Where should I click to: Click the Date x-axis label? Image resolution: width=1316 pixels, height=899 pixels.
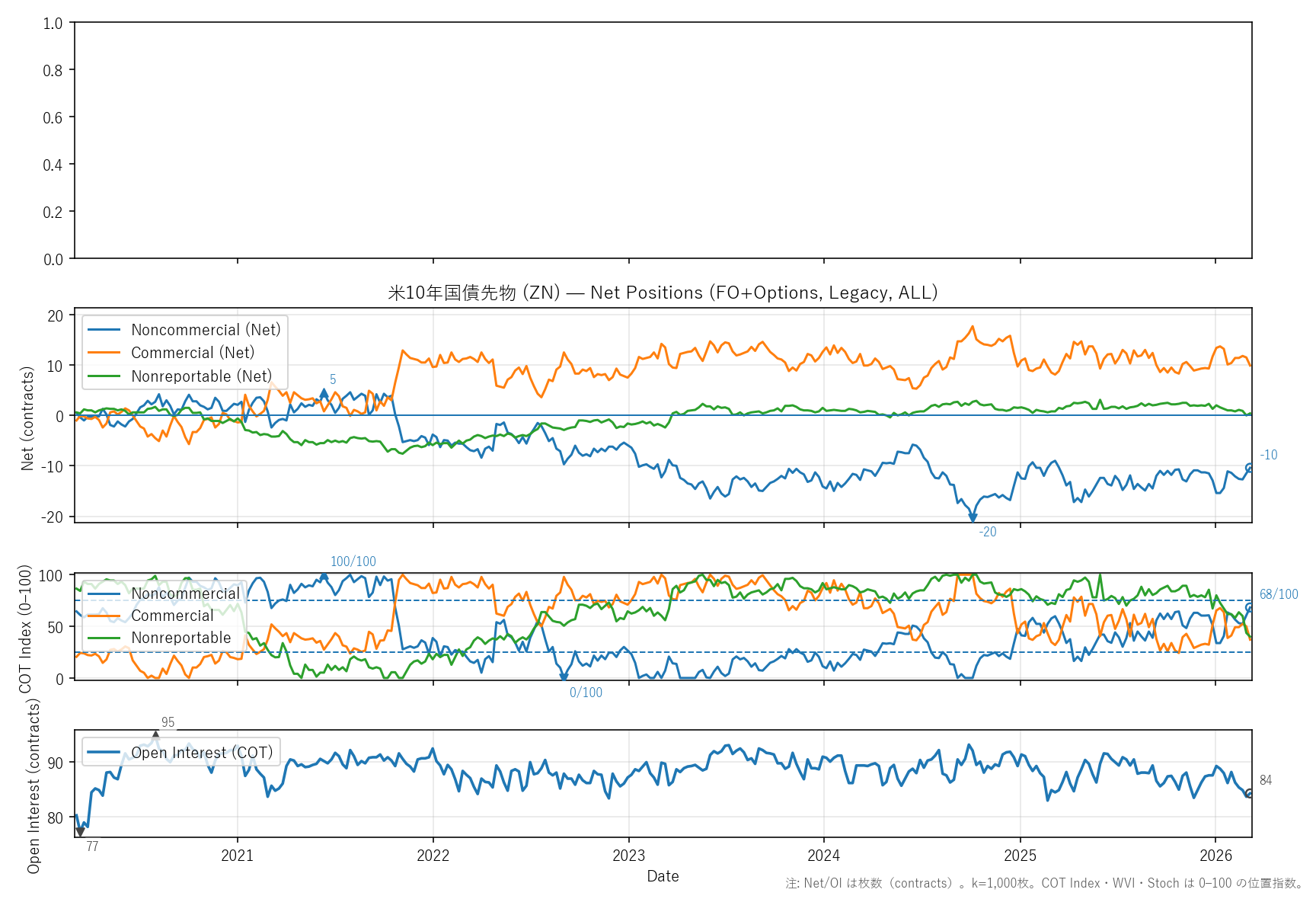click(663, 876)
